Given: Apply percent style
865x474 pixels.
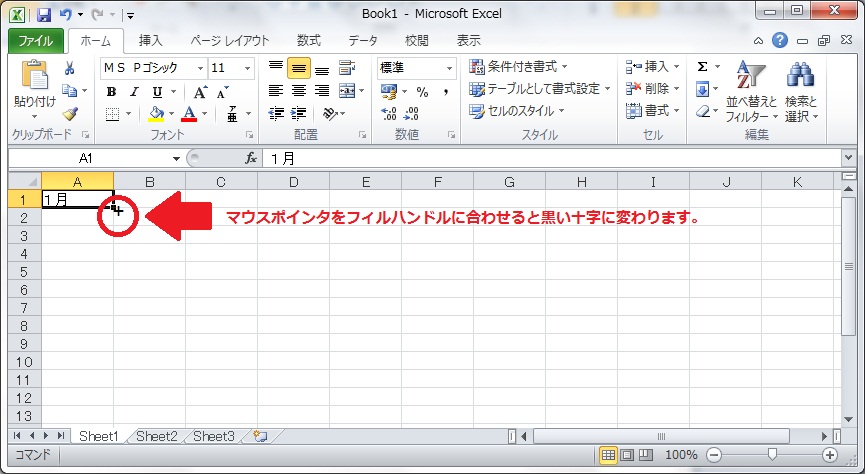Looking at the screenshot, I should tap(423, 92).
